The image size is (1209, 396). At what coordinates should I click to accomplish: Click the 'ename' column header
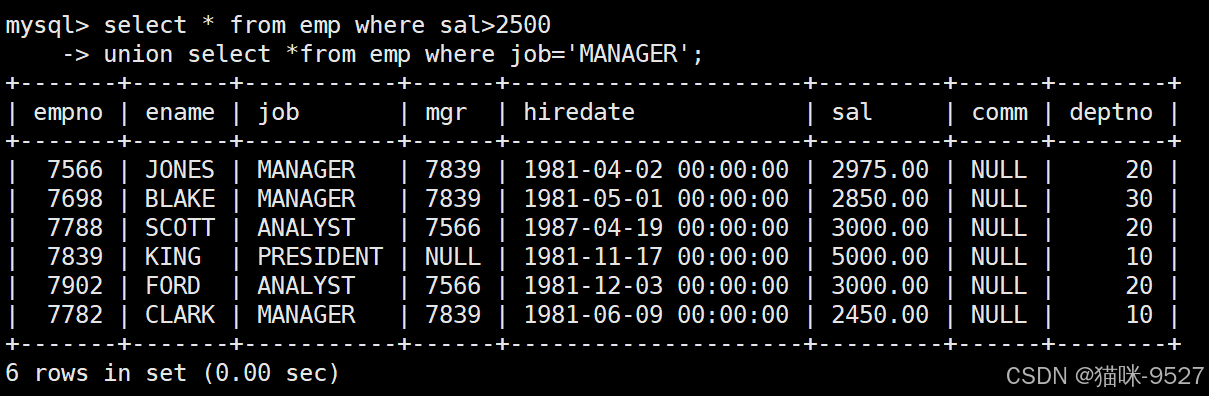coord(180,112)
